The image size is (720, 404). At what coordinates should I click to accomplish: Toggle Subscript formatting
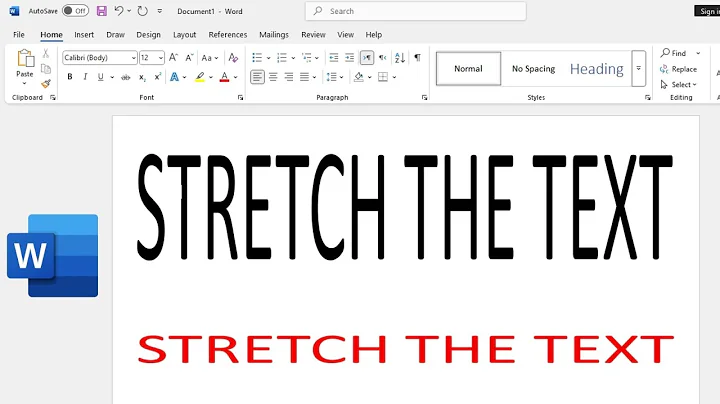pyautogui.click(x=142, y=77)
